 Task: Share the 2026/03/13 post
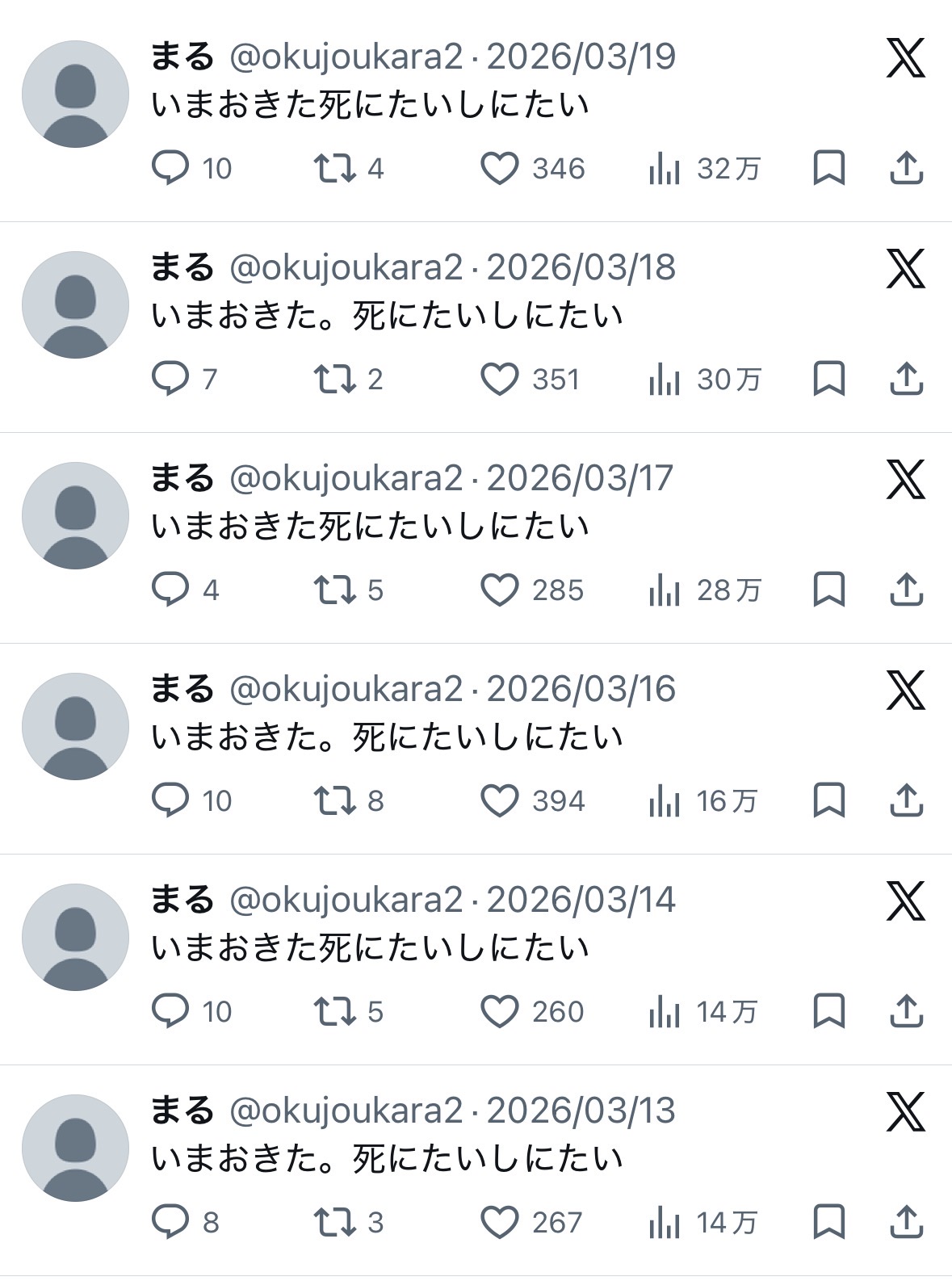click(906, 1223)
